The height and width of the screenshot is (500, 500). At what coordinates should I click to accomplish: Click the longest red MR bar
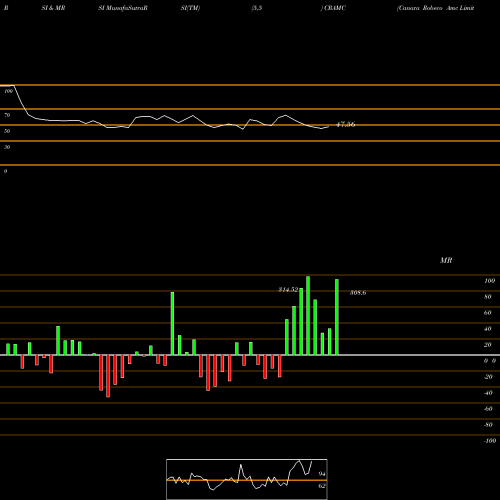click(108, 376)
